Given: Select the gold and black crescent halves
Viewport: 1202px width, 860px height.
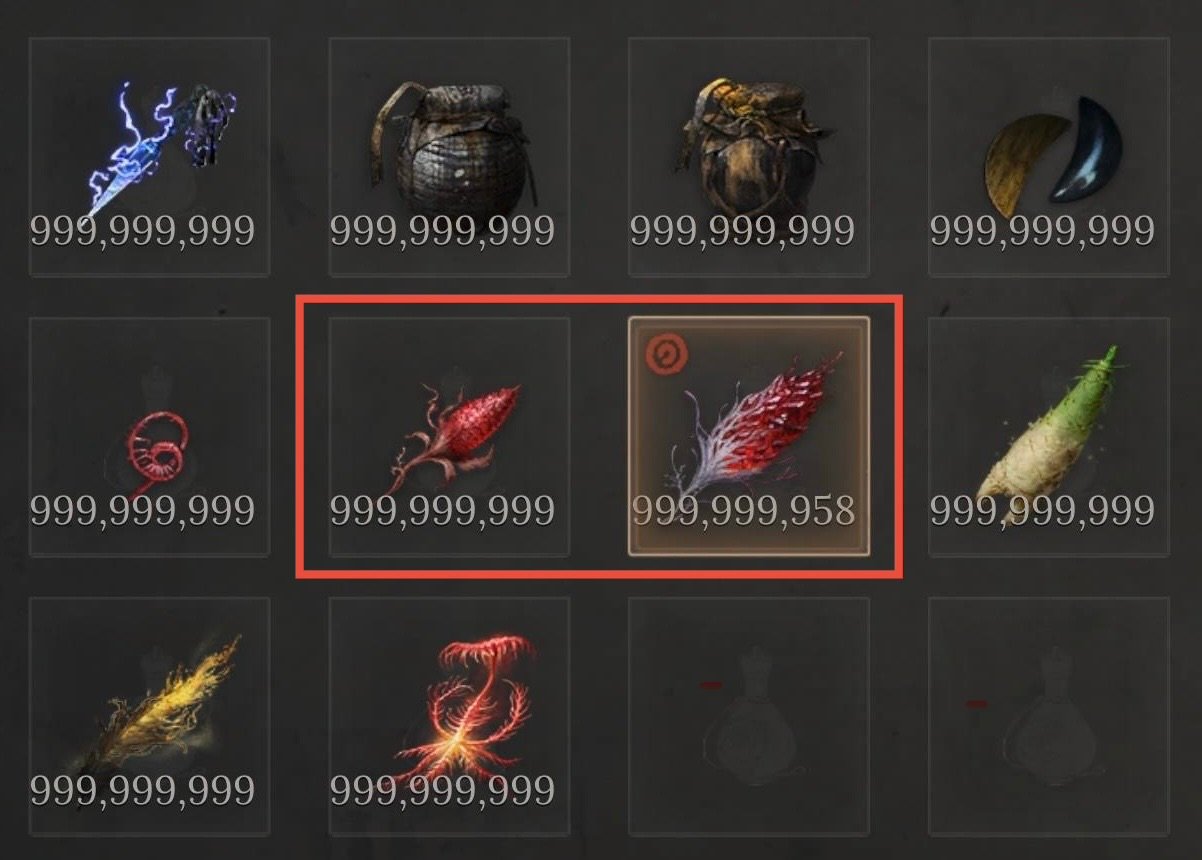Looking at the screenshot, I should [x=1049, y=157].
